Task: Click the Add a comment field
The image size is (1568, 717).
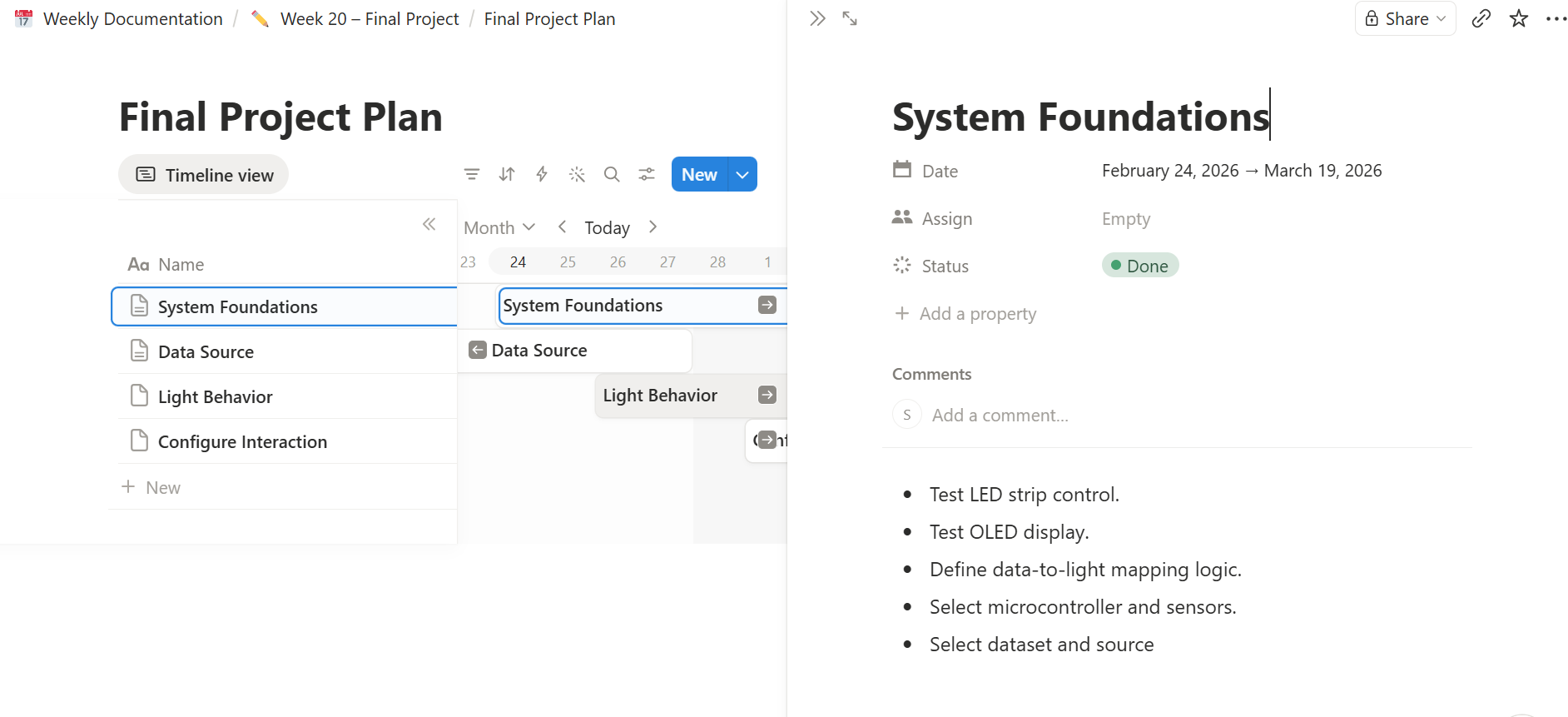Action: [x=1000, y=415]
